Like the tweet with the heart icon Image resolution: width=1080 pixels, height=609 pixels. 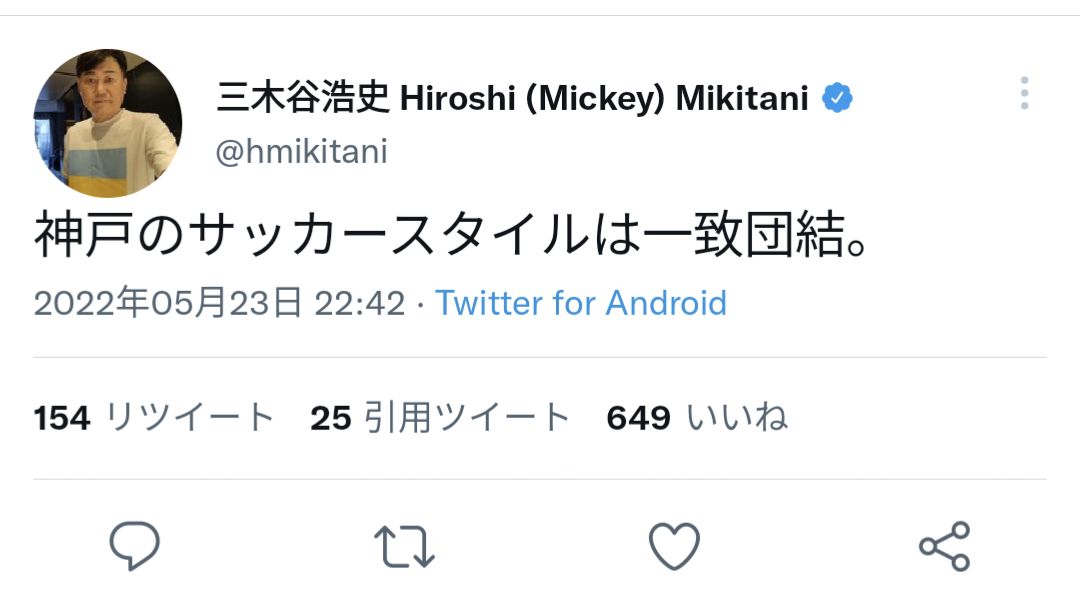click(674, 546)
